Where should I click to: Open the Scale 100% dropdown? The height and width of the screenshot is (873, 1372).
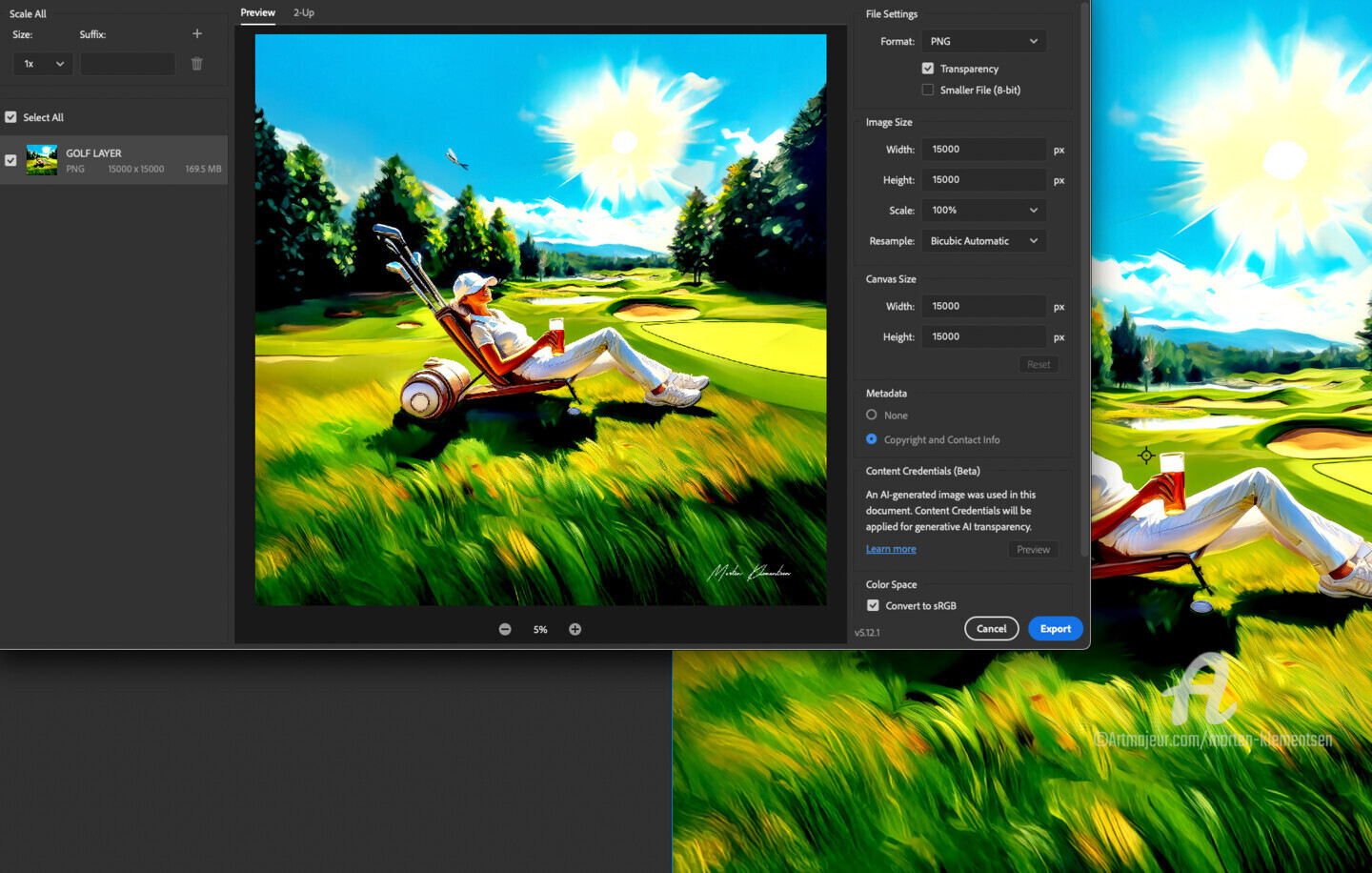(x=983, y=210)
